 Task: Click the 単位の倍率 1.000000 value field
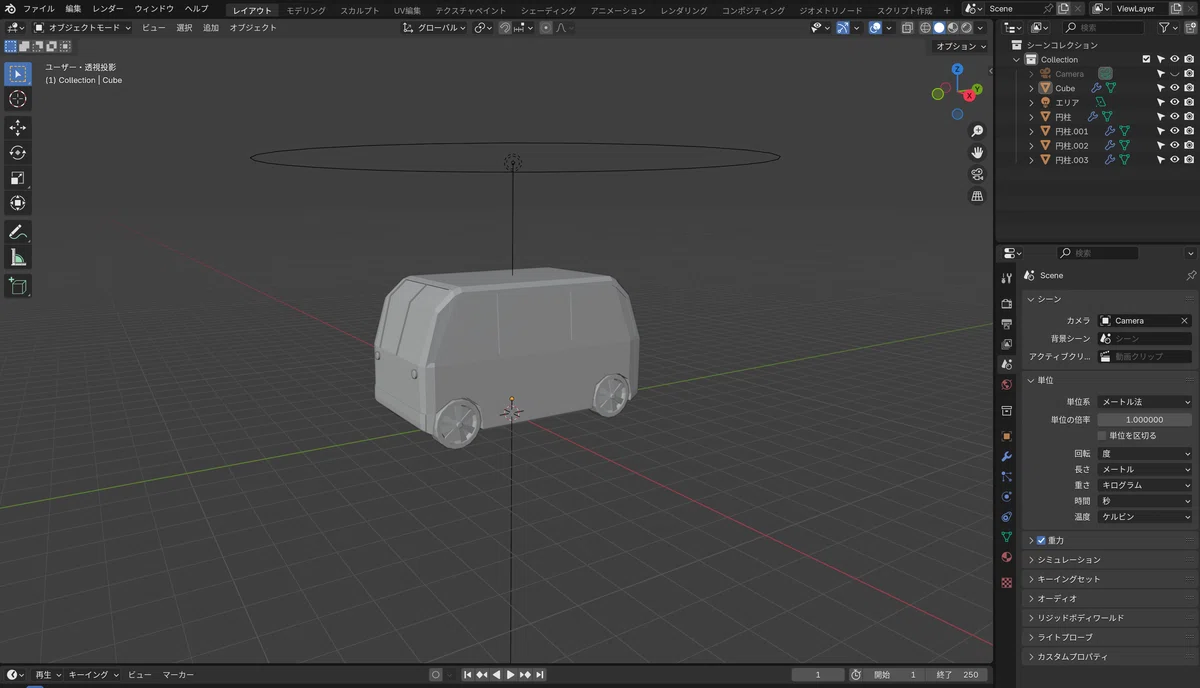pos(1145,420)
